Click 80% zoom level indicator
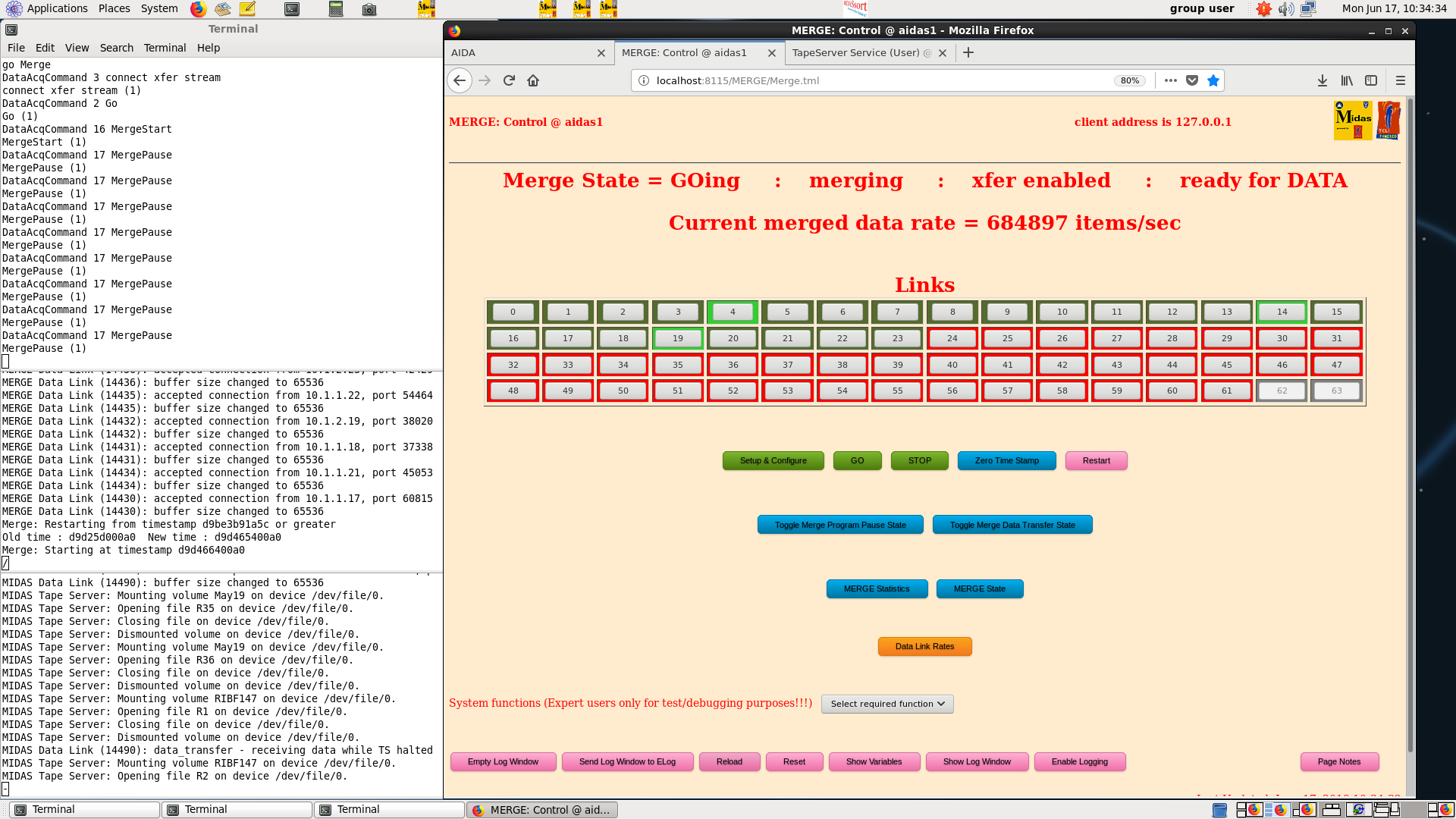The image size is (1456, 819). tap(1130, 80)
